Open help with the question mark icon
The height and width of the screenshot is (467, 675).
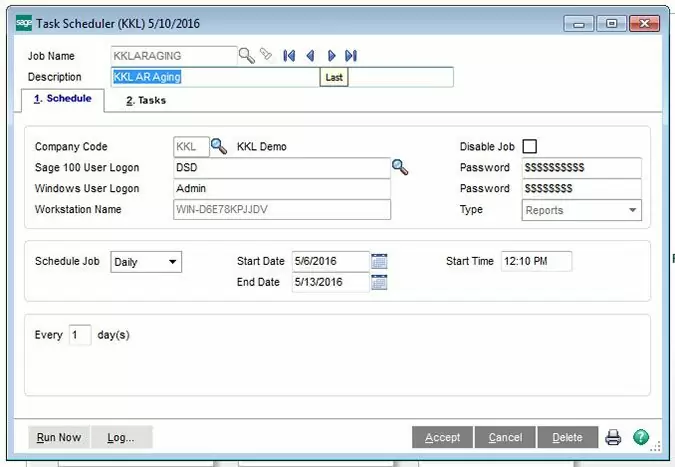641,437
